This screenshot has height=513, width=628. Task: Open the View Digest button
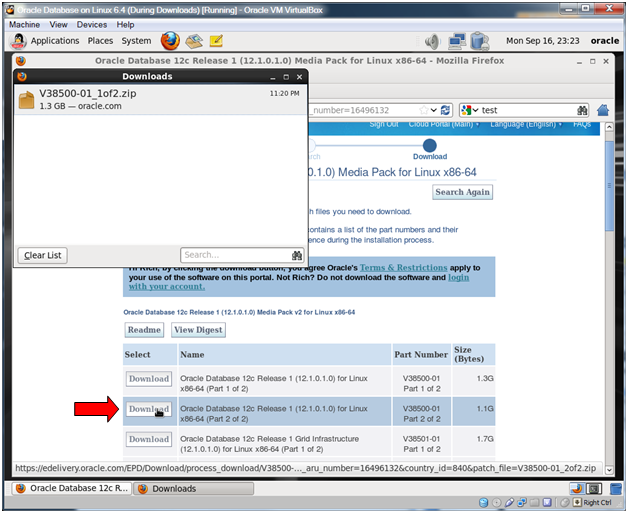pyautogui.click(x=198, y=330)
